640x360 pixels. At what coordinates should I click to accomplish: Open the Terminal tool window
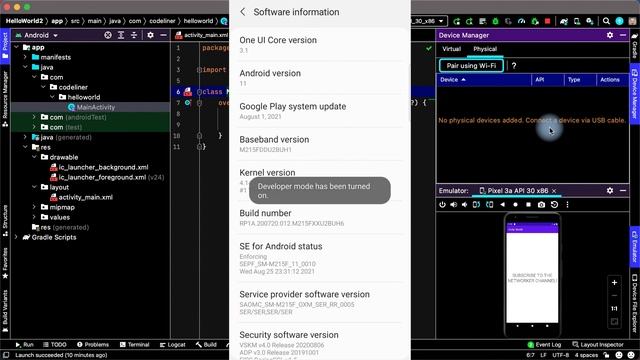[x=135, y=344]
